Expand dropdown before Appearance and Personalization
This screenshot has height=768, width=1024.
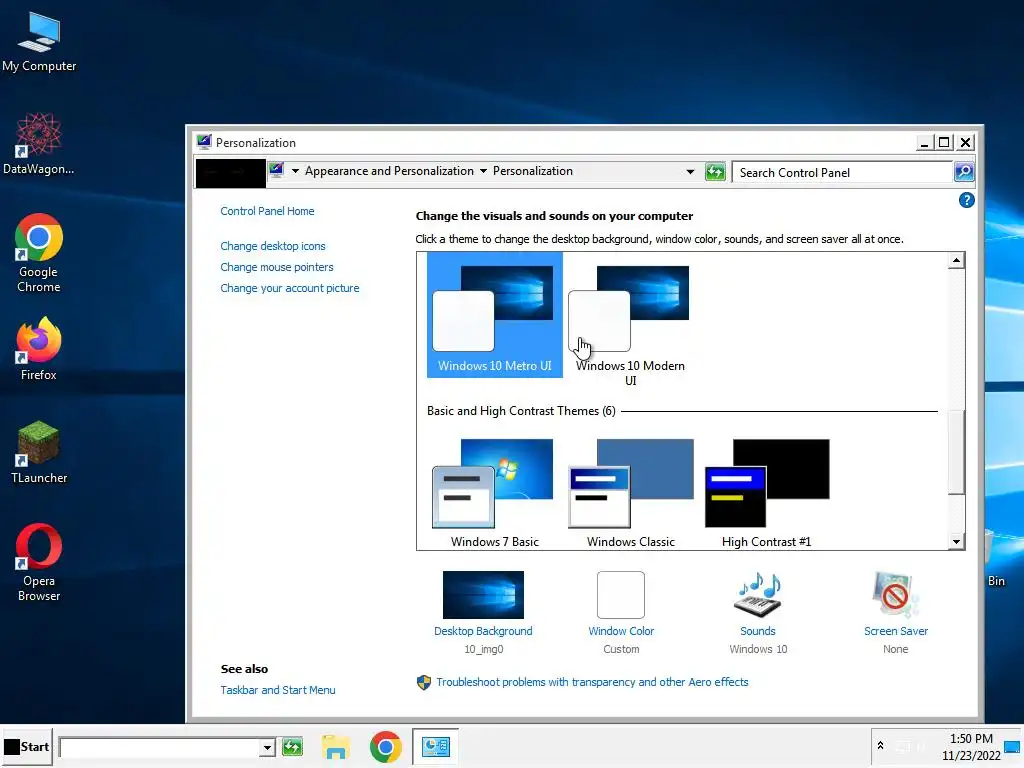point(295,171)
